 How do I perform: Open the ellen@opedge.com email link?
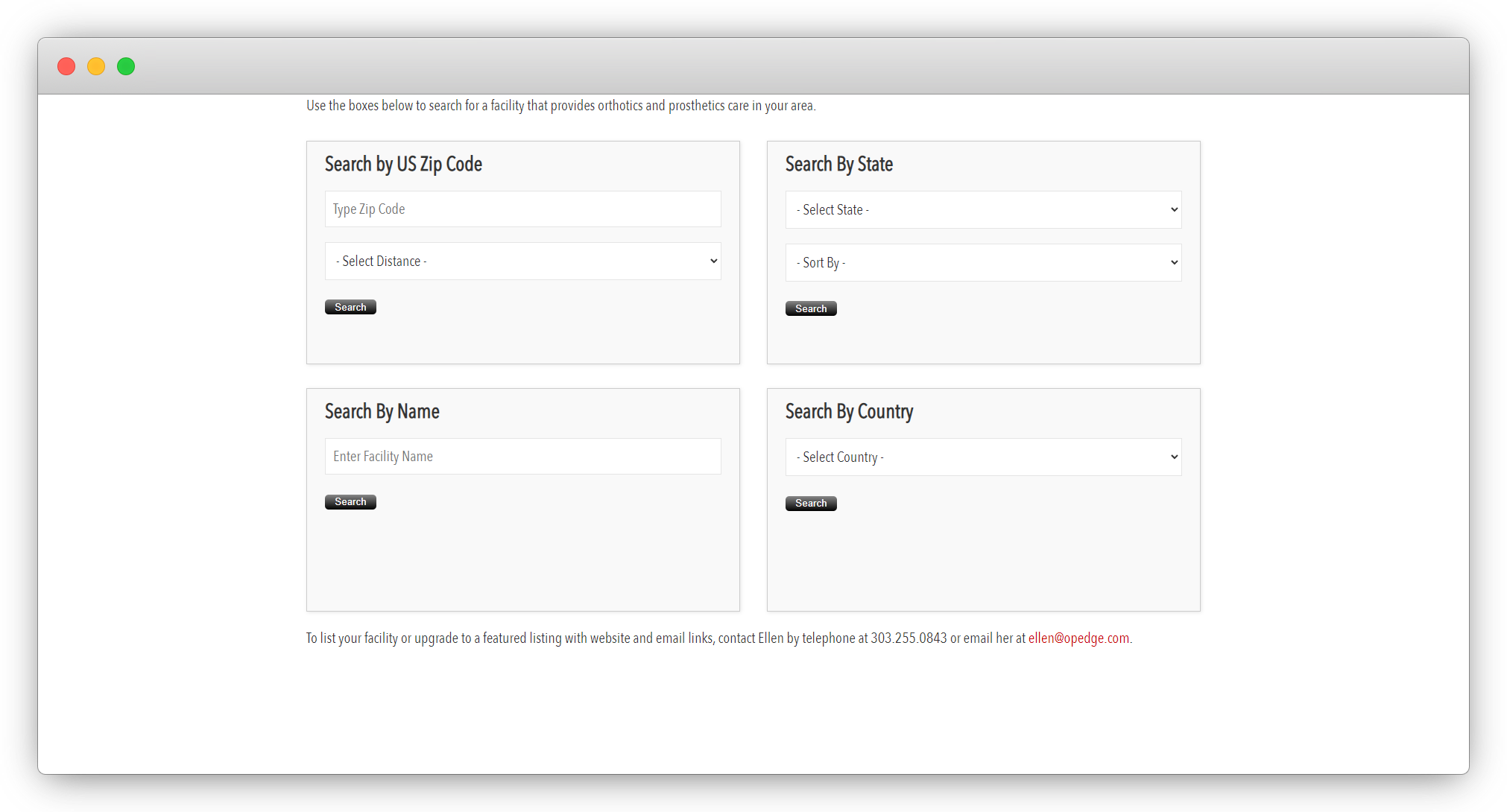pyautogui.click(x=1078, y=638)
